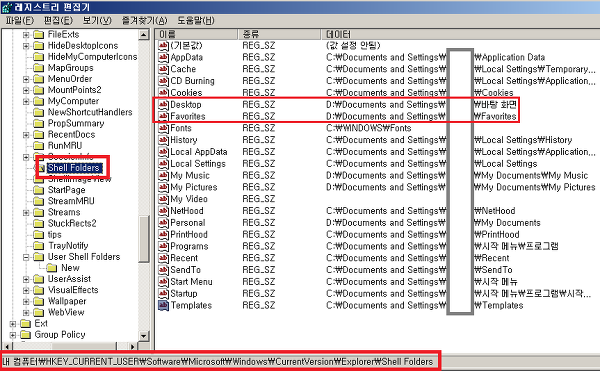Expand the MenuOrder tree node

click(x=26, y=79)
